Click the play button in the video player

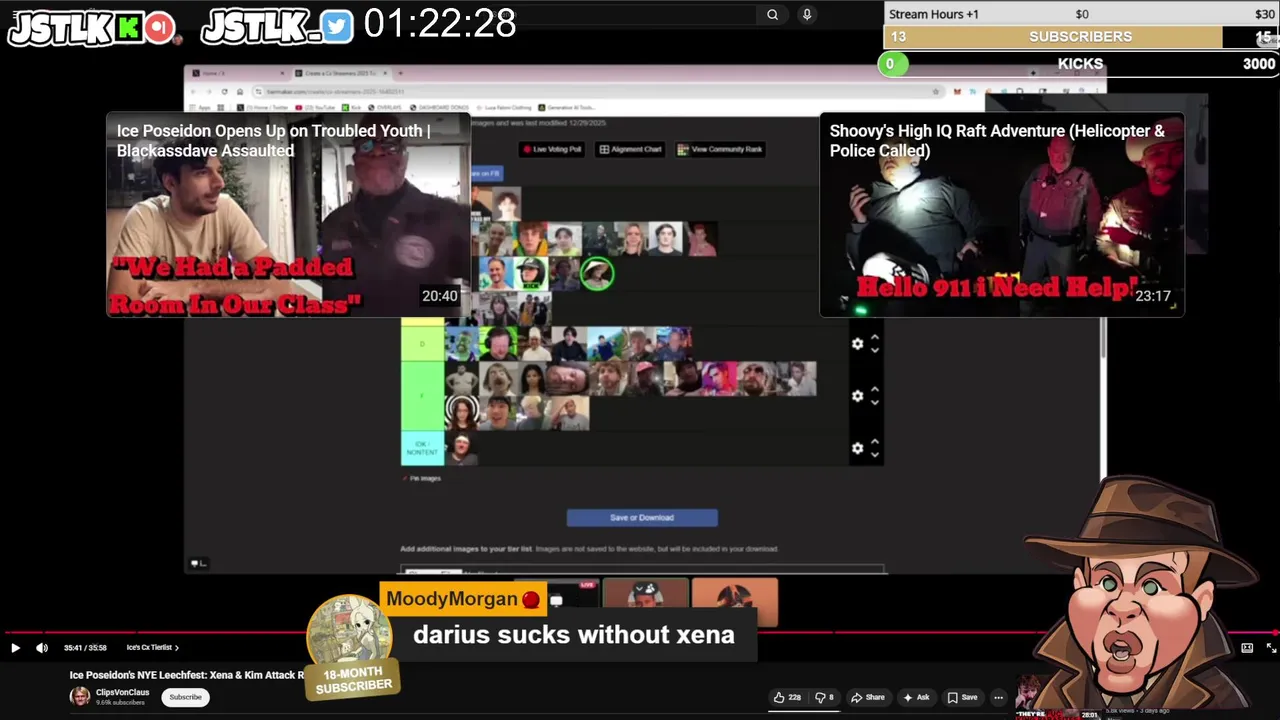coord(15,648)
